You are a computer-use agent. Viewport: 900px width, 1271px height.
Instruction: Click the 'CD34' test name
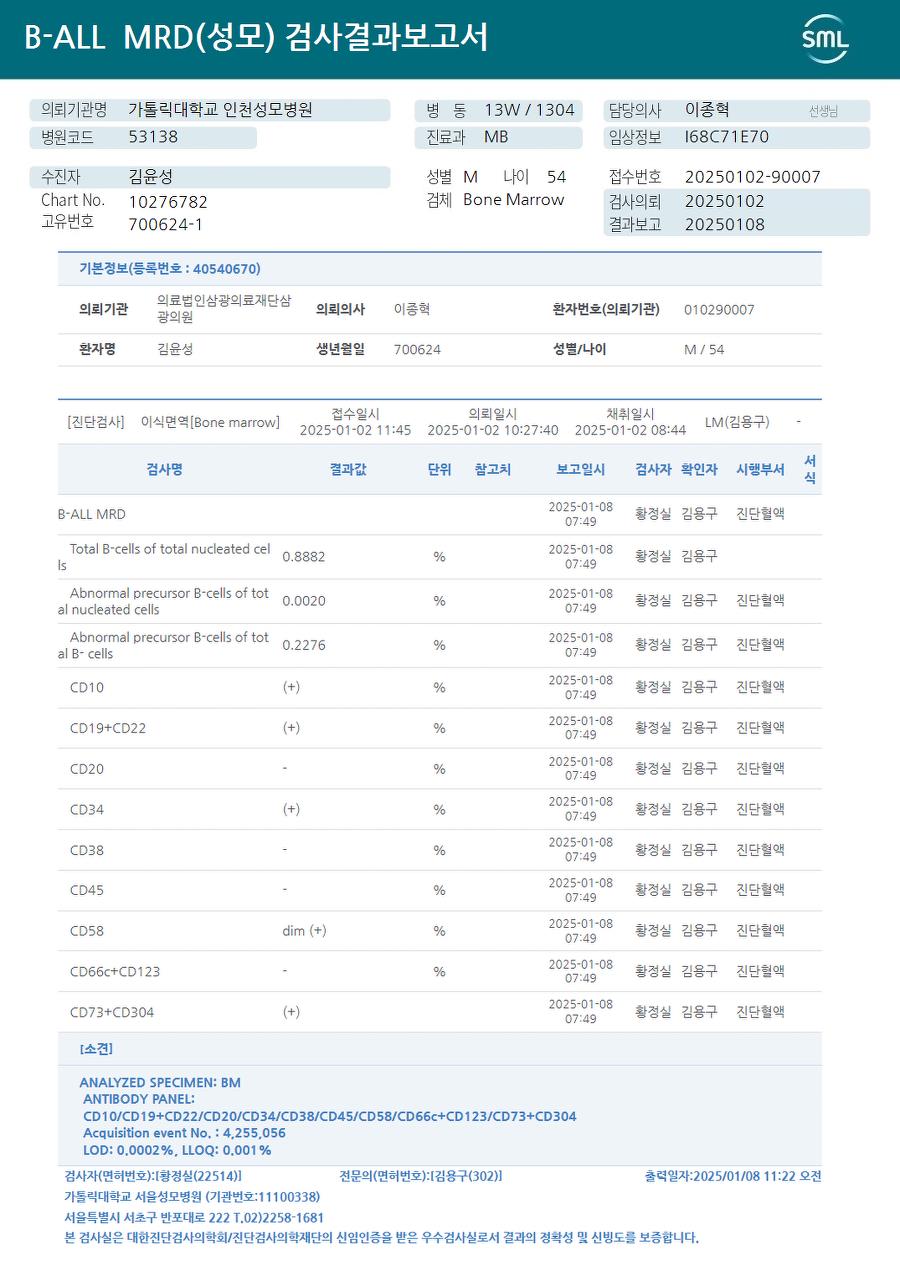pos(87,810)
